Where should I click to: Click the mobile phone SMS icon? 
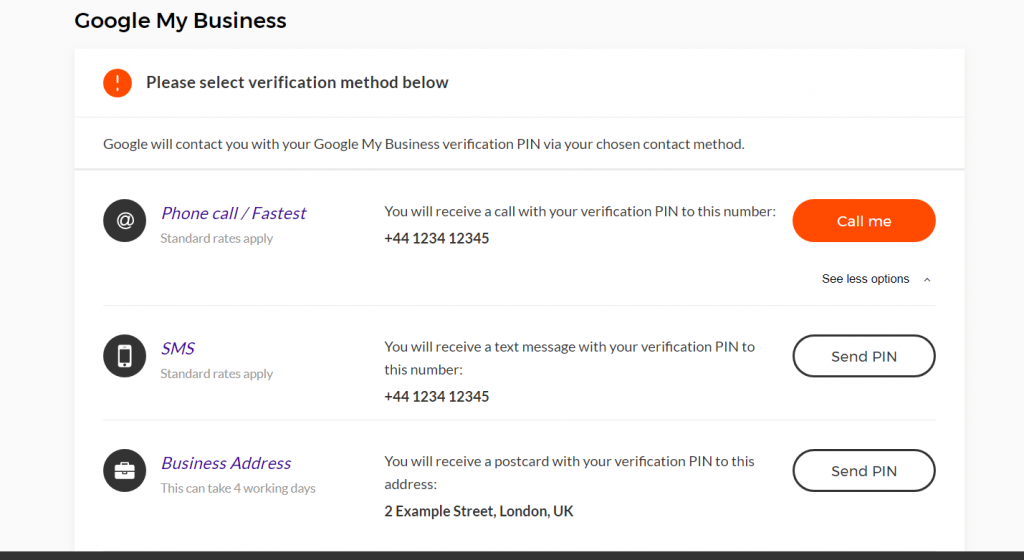[x=124, y=356]
